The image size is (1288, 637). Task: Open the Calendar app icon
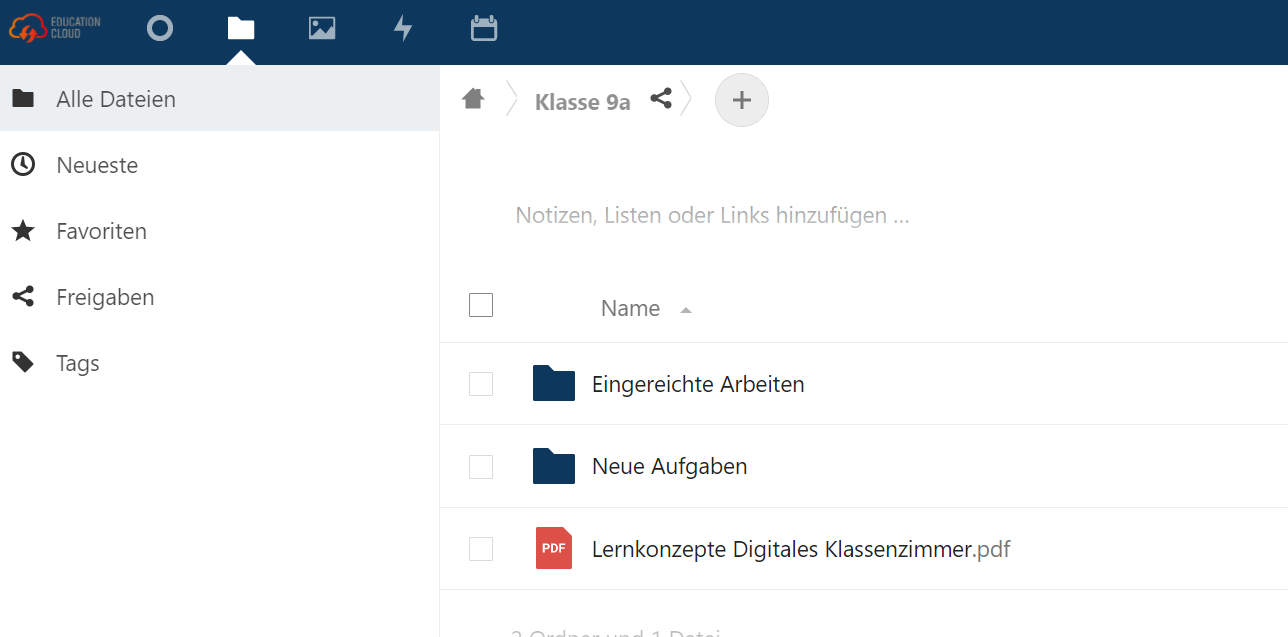tap(484, 28)
